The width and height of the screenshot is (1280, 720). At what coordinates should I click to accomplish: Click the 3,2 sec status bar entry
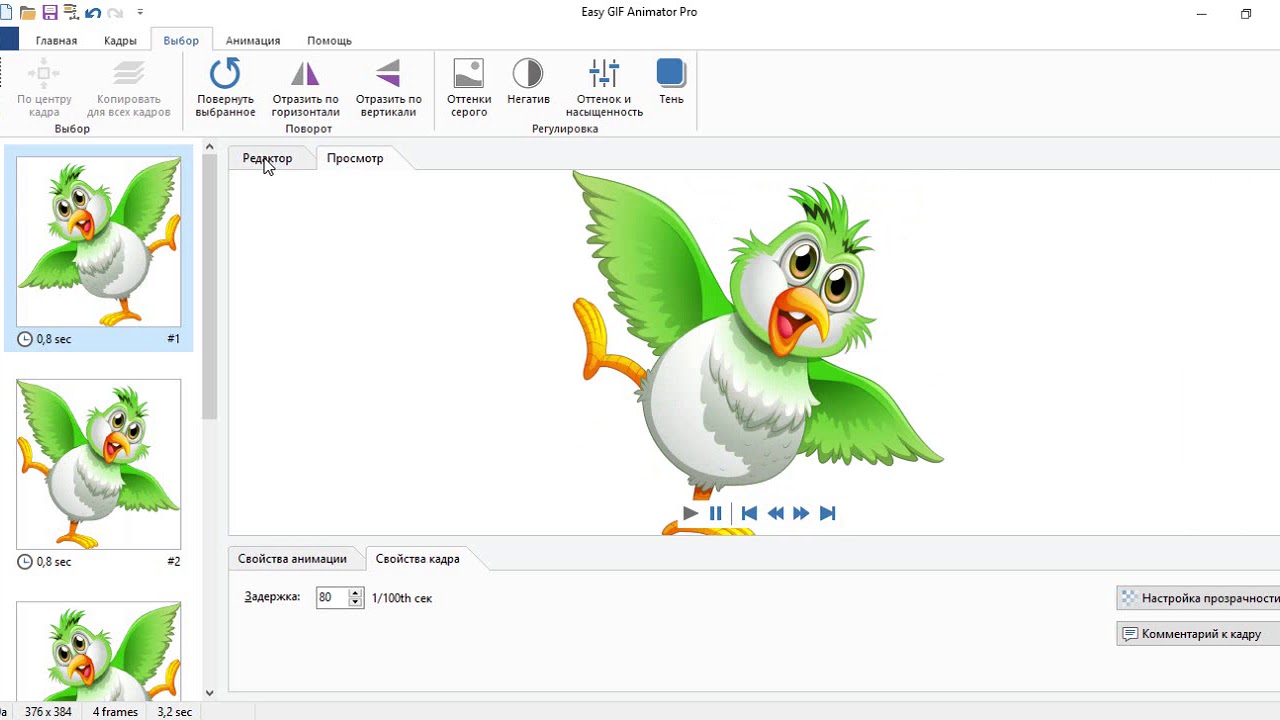[175, 712]
